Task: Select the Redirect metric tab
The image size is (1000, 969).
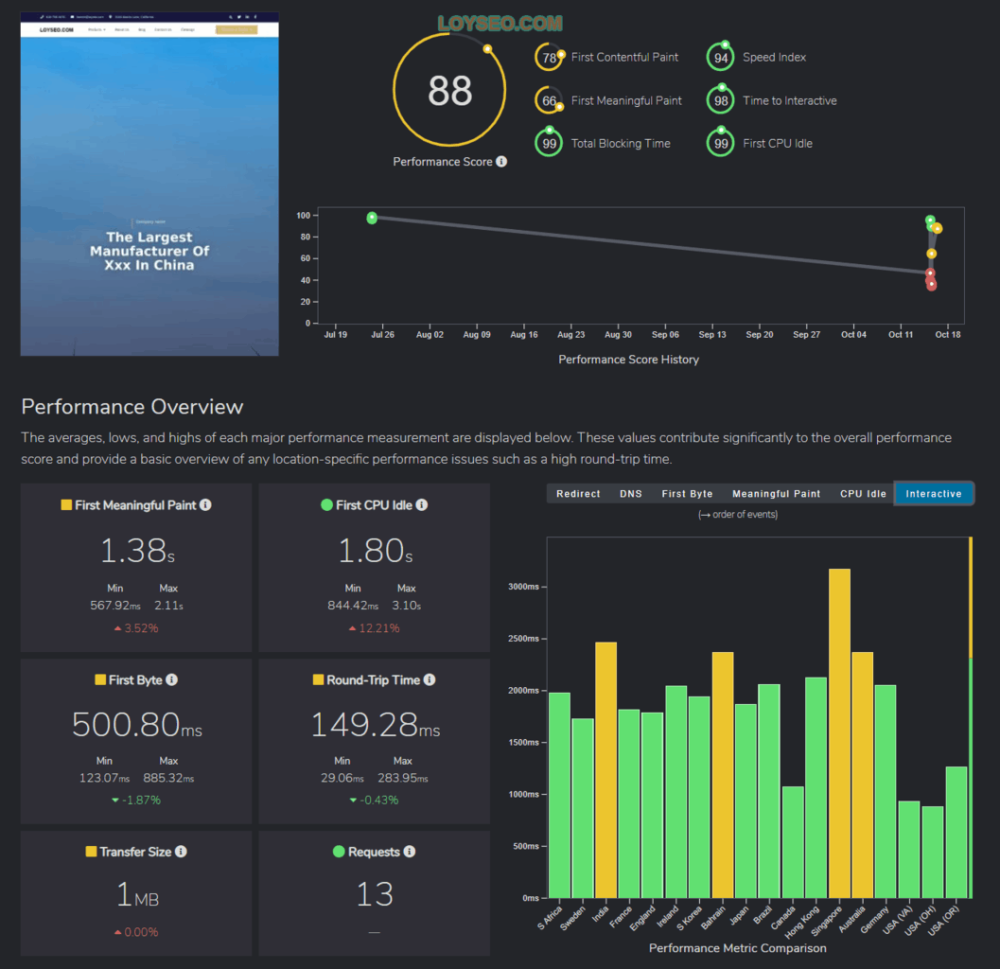Action: pyautogui.click(x=578, y=493)
